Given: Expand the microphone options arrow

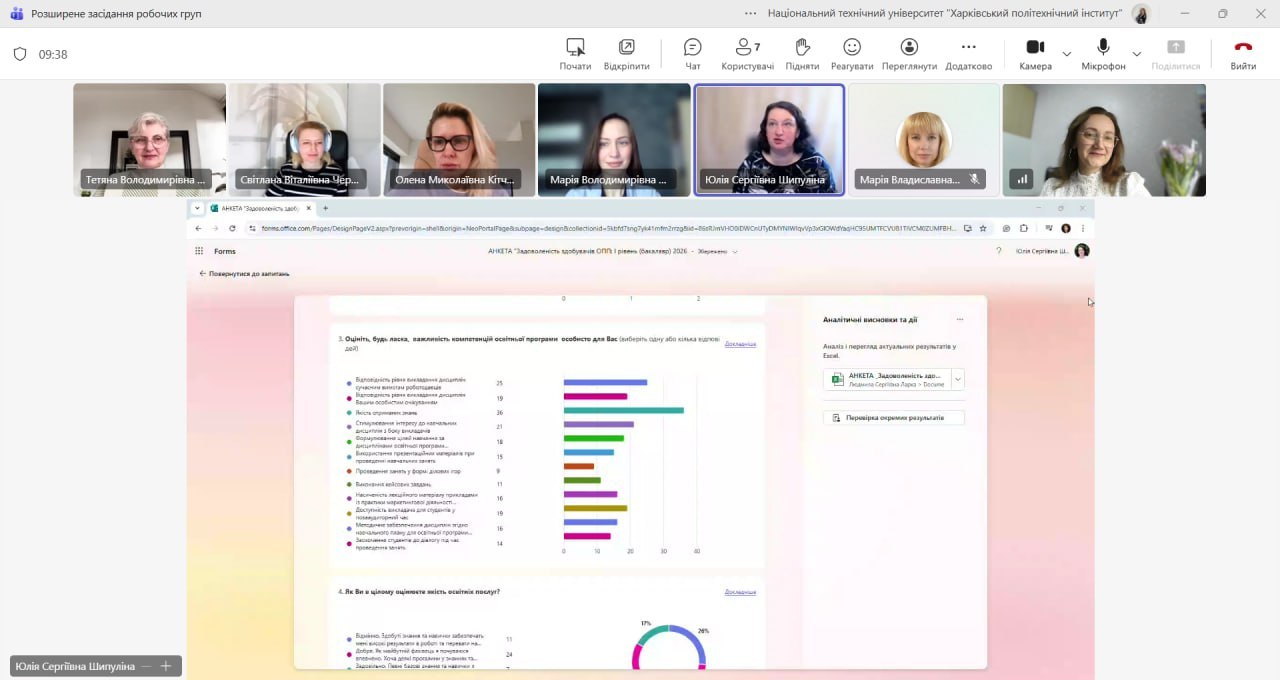Looking at the screenshot, I should [1136, 54].
